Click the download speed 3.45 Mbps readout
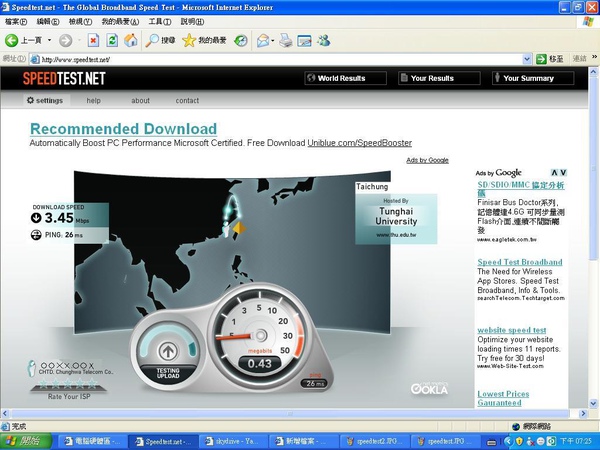Image resolution: width=600 pixels, height=450 pixels. 61,218
